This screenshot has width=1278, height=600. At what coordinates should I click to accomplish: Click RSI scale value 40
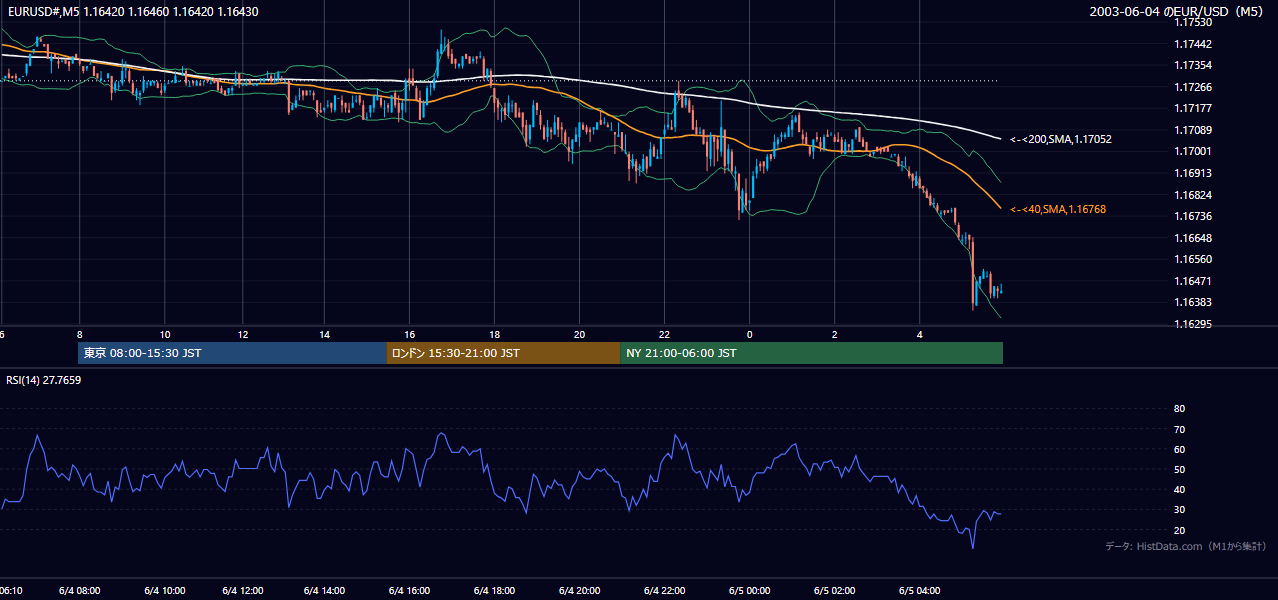[x=1179, y=489]
